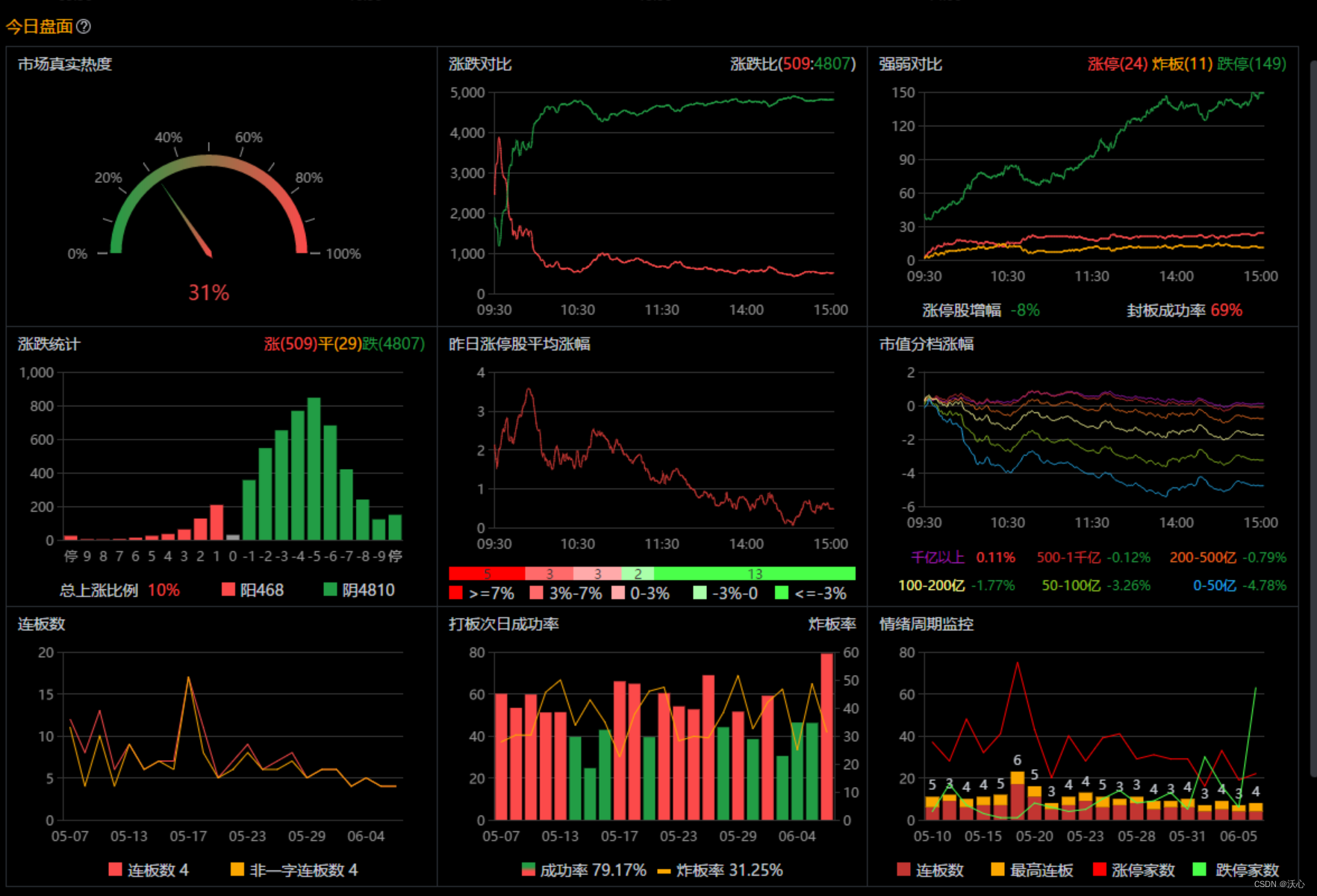1317x896 pixels.
Task: Toggle 最高连板 legend in 情绪周期监控
Action: coord(997,869)
